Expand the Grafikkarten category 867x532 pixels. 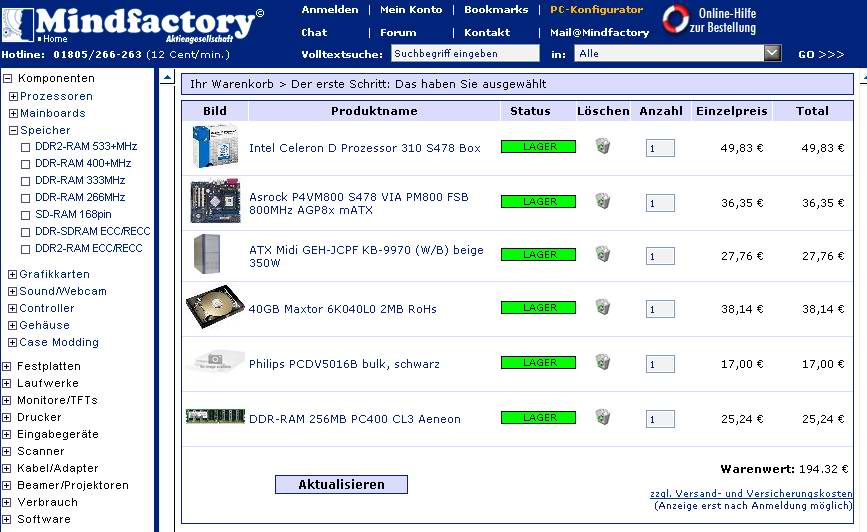click(x=12, y=274)
